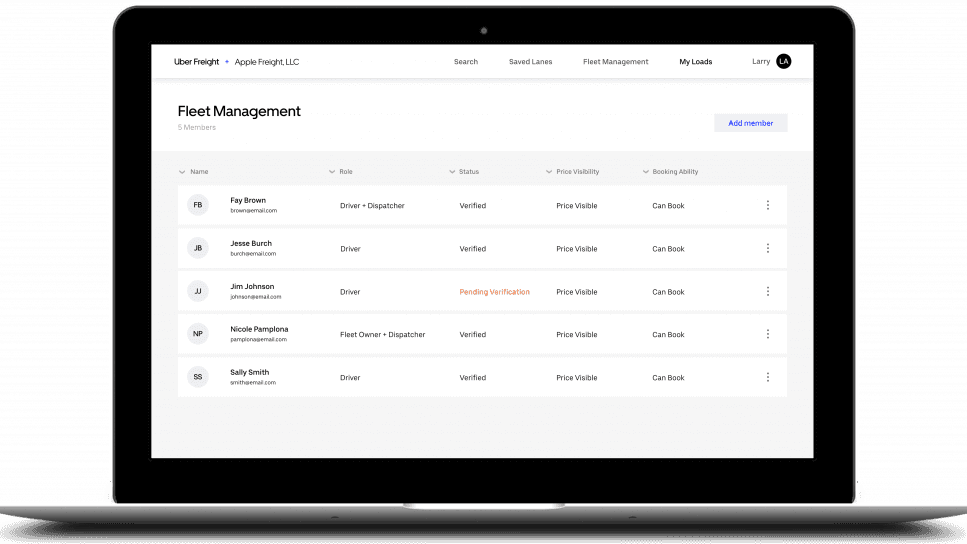Click the name Jesse Burch
The width and height of the screenshot is (967, 544).
coord(251,244)
